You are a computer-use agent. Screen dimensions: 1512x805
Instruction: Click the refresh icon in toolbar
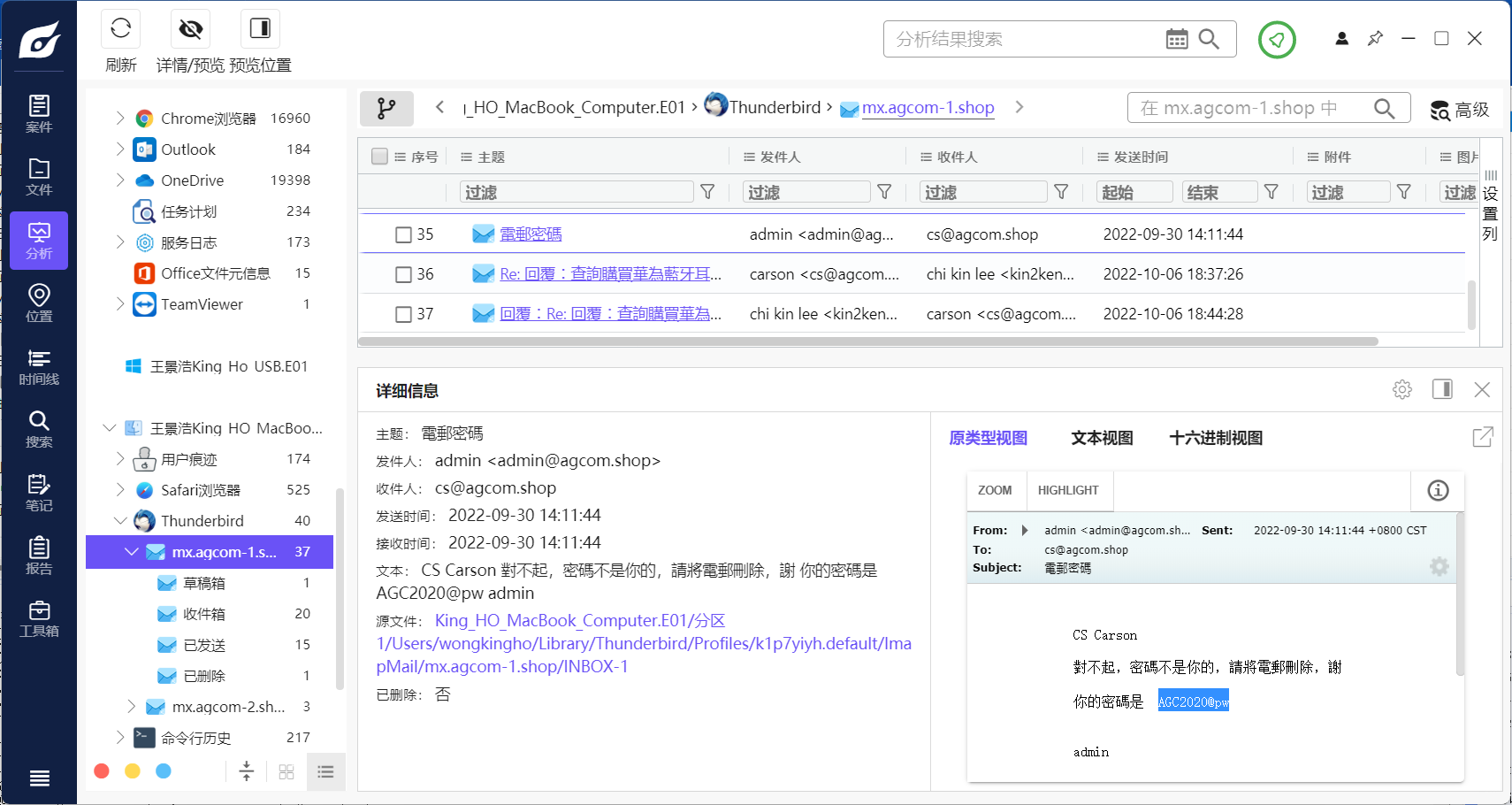tap(121, 28)
